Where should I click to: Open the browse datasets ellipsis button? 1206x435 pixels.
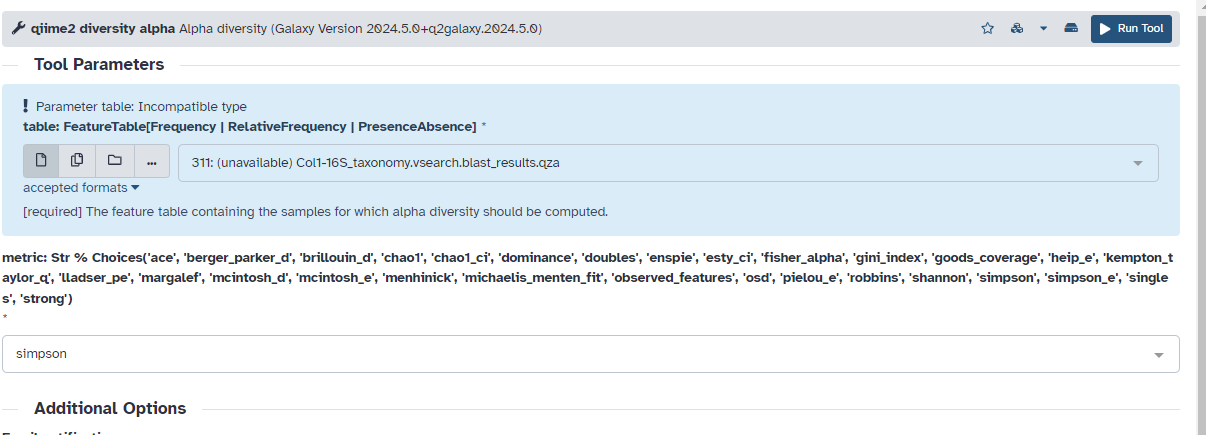point(152,161)
